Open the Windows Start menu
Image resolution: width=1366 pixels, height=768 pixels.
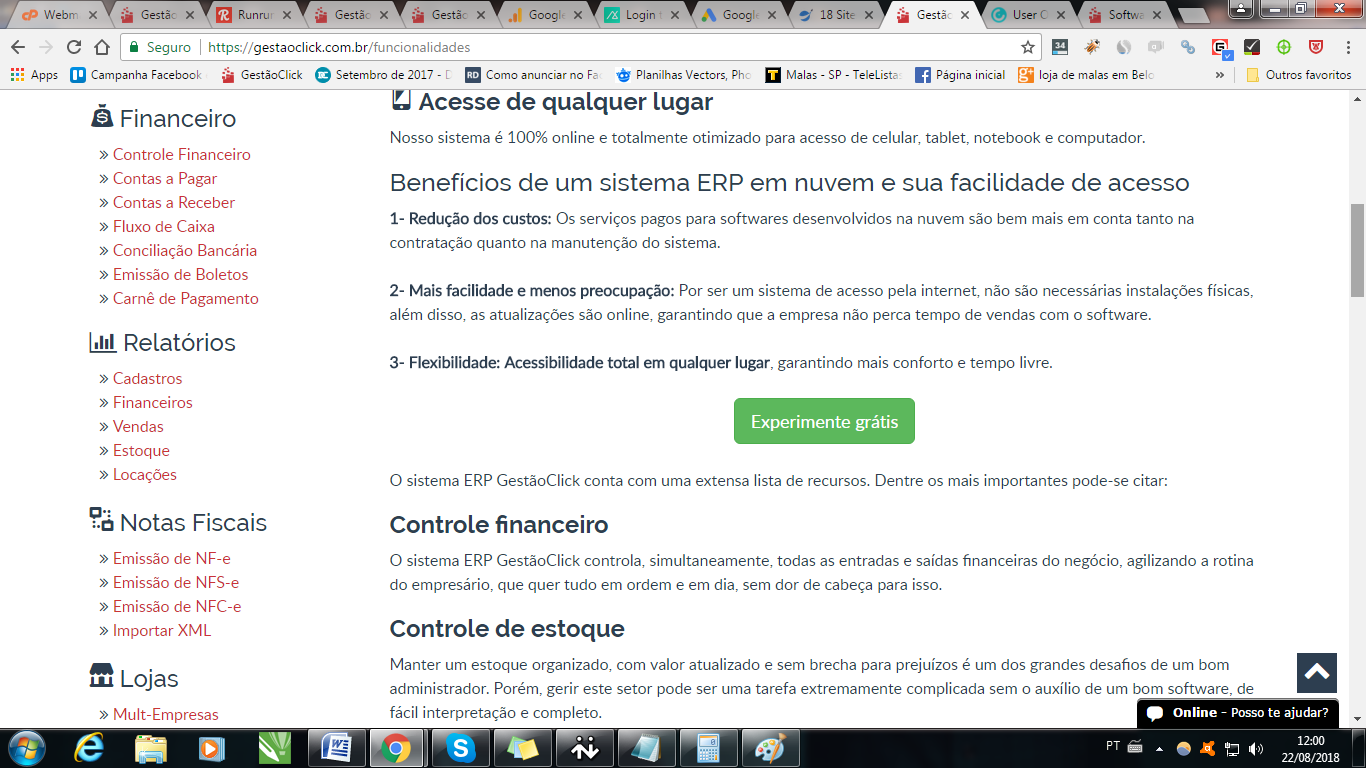26,748
